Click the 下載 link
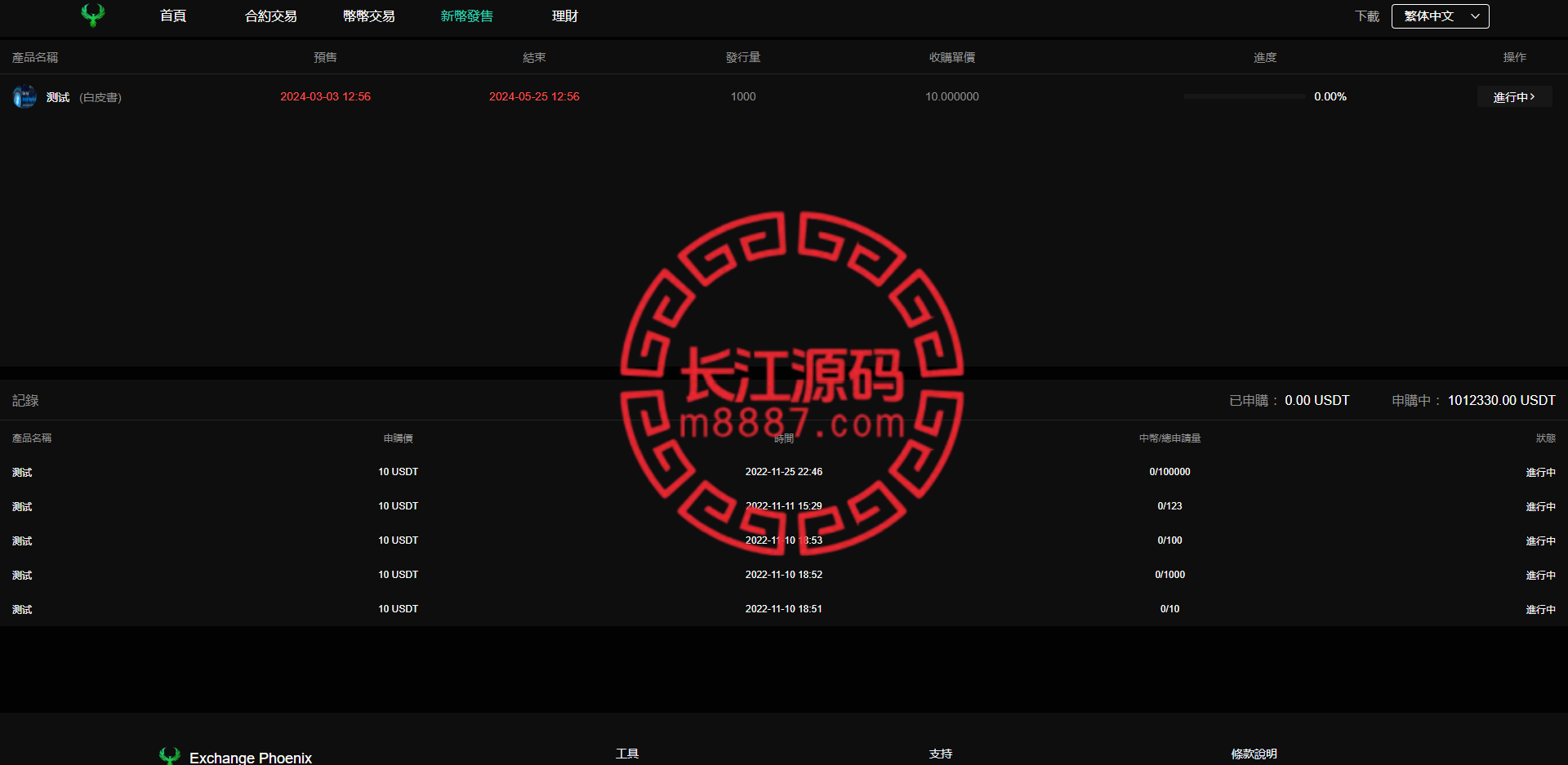Image resolution: width=1568 pixels, height=765 pixels. tap(1367, 16)
